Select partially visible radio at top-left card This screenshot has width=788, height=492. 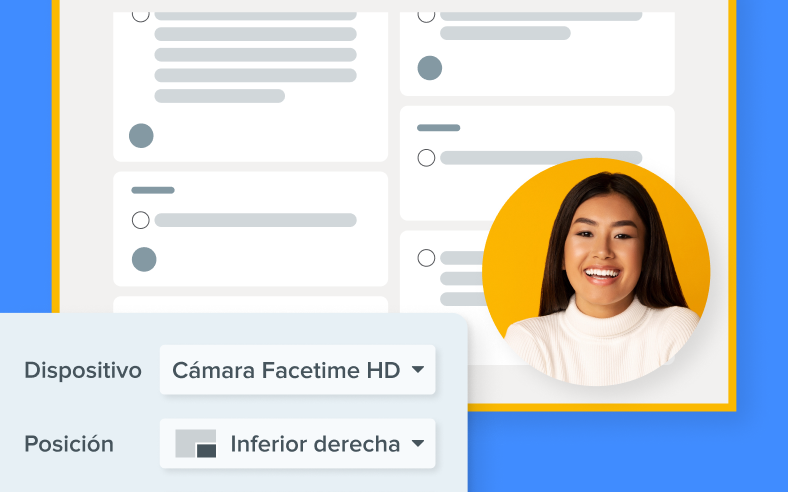click(x=141, y=17)
